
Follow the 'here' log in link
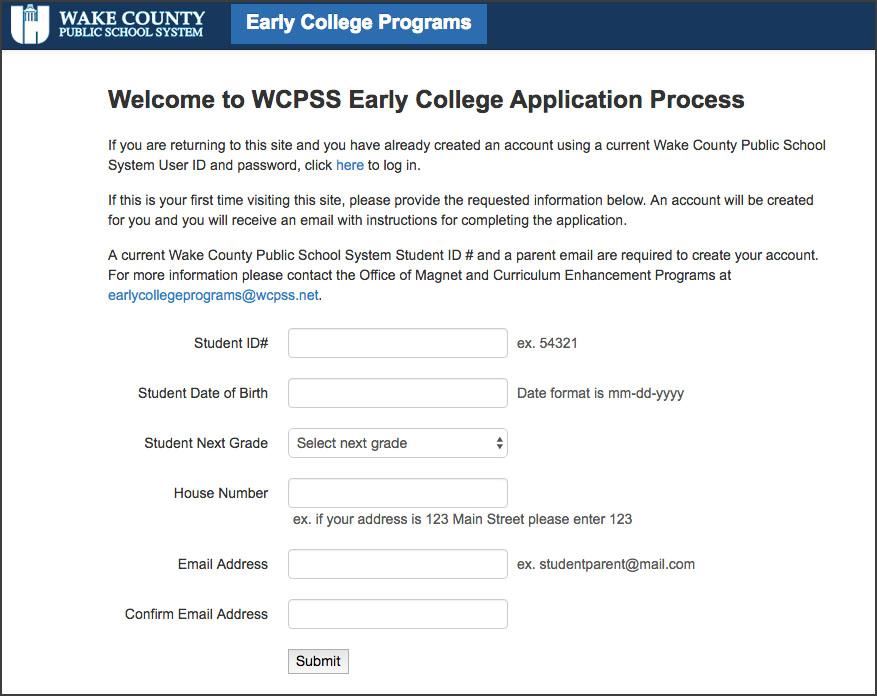350,166
